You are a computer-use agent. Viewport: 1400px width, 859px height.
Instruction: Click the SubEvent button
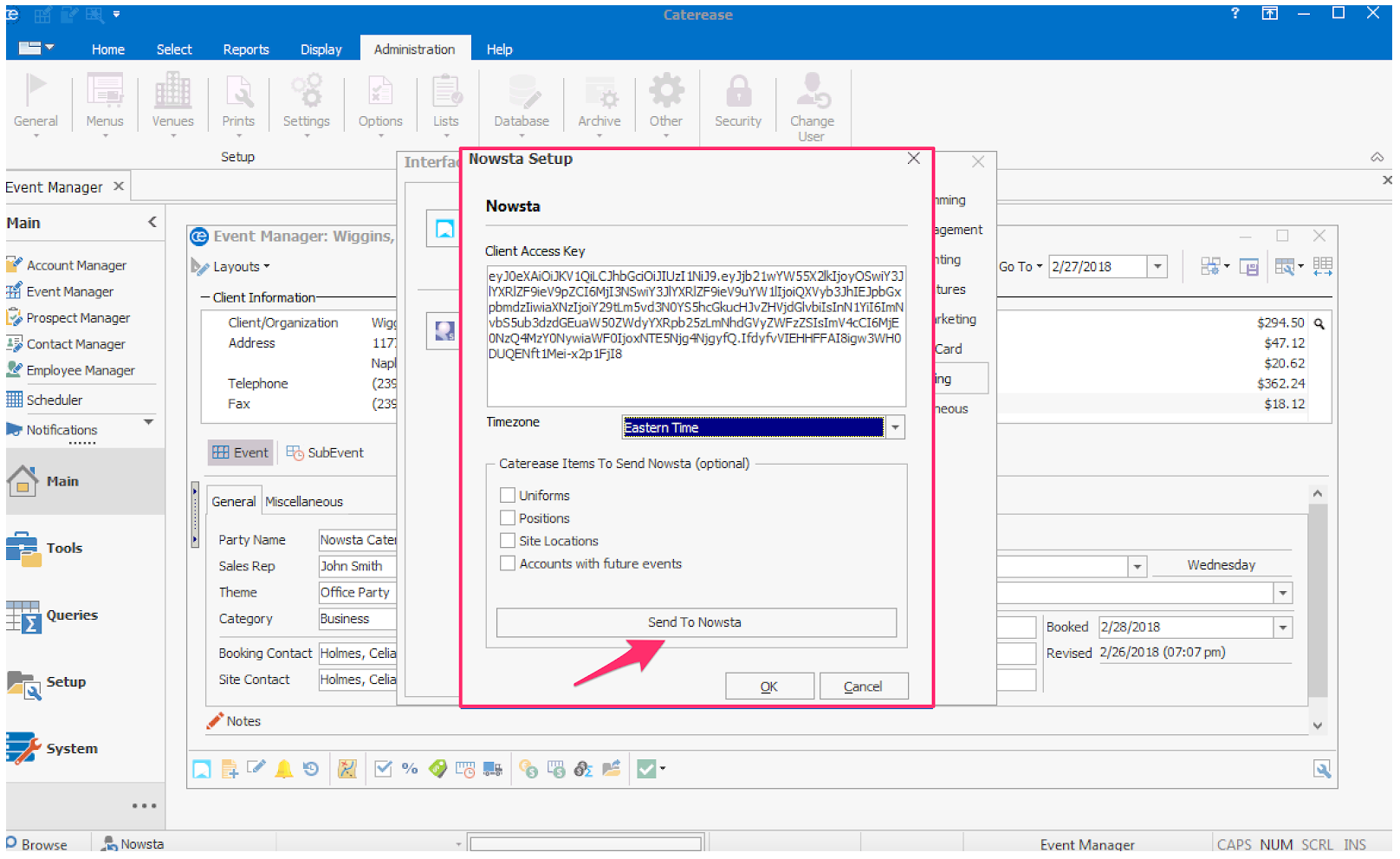pyautogui.click(x=325, y=452)
